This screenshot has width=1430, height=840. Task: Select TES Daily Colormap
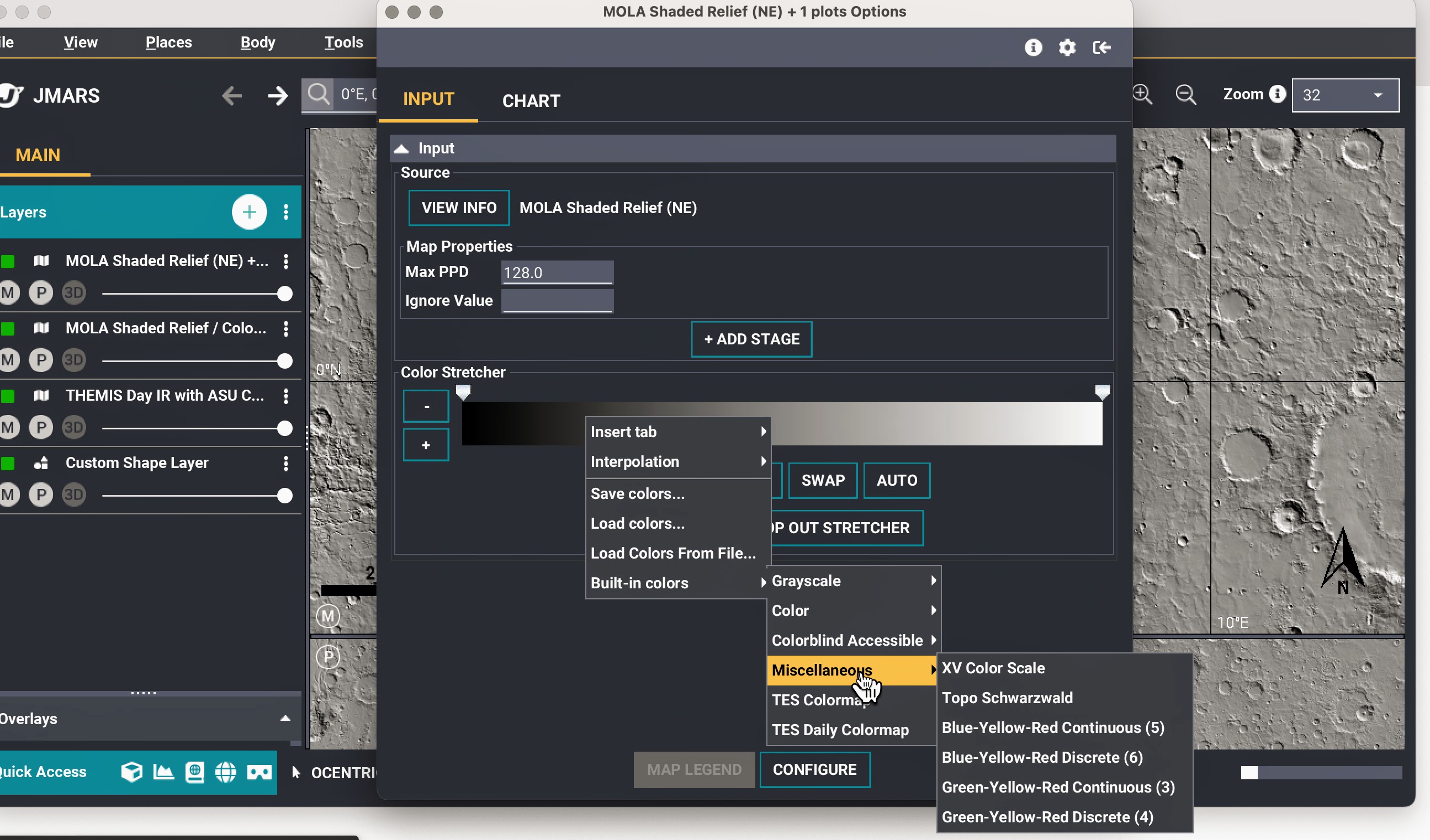click(x=851, y=730)
